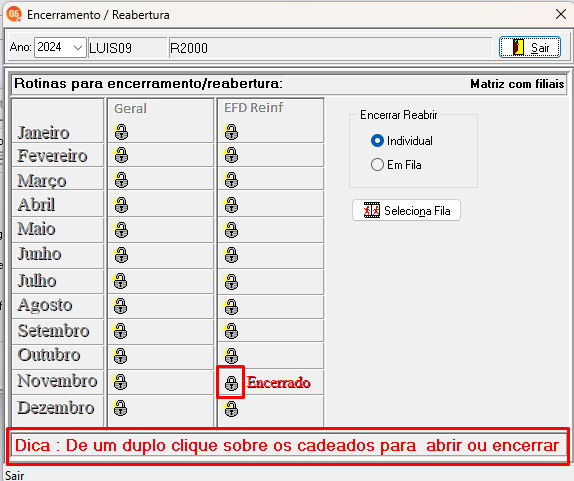Close the Encerramento / Reabertura window

560,14
